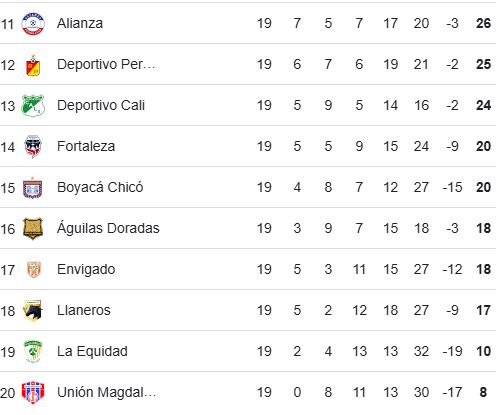496x415 pixels.
Task: Click the Envigado orange crest
Action: click(33, 270)
